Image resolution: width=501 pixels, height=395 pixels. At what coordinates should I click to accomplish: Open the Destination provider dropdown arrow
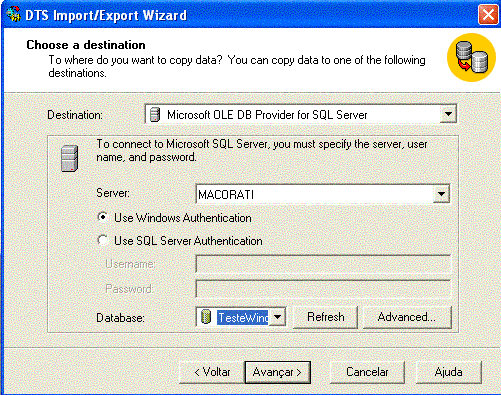448,114
